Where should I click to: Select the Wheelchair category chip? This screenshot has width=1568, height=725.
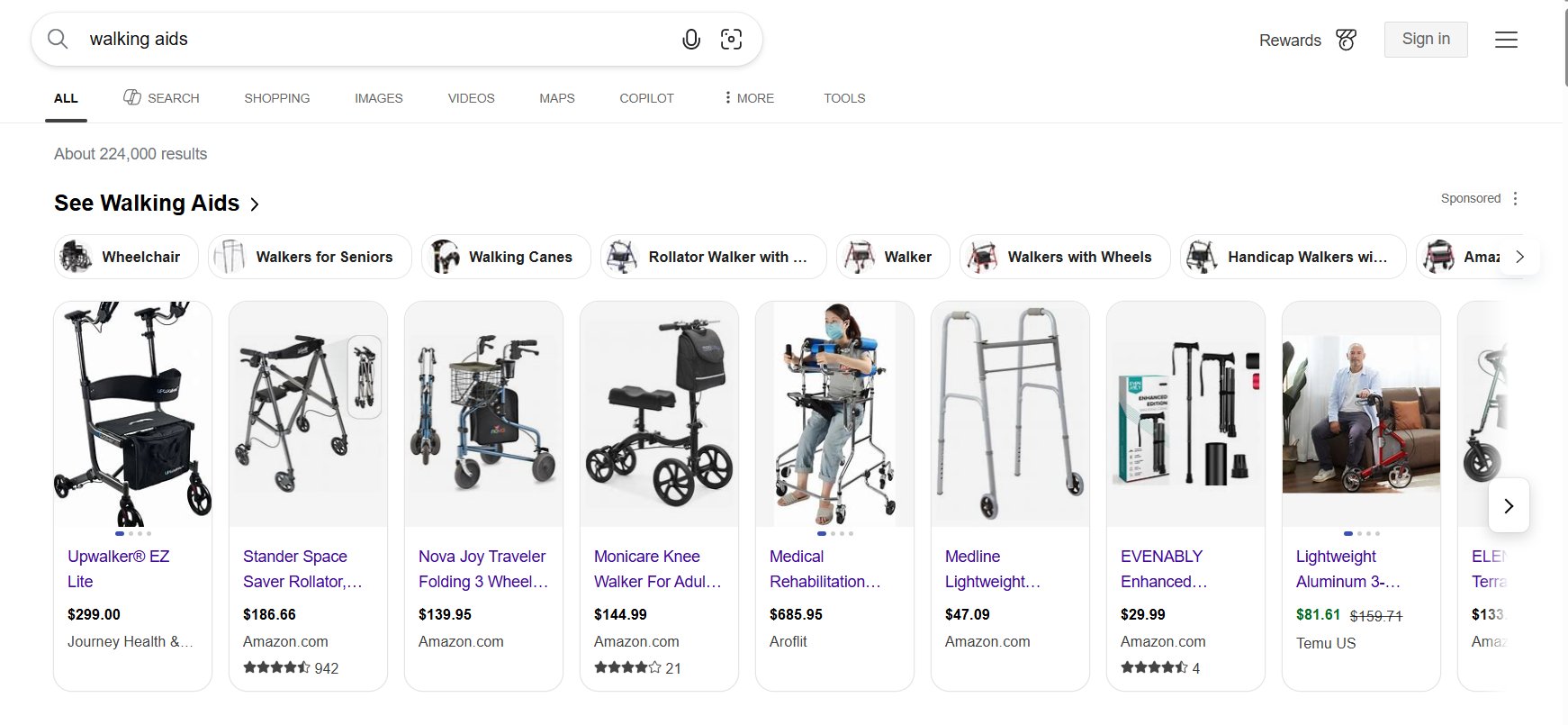[126, 257]
